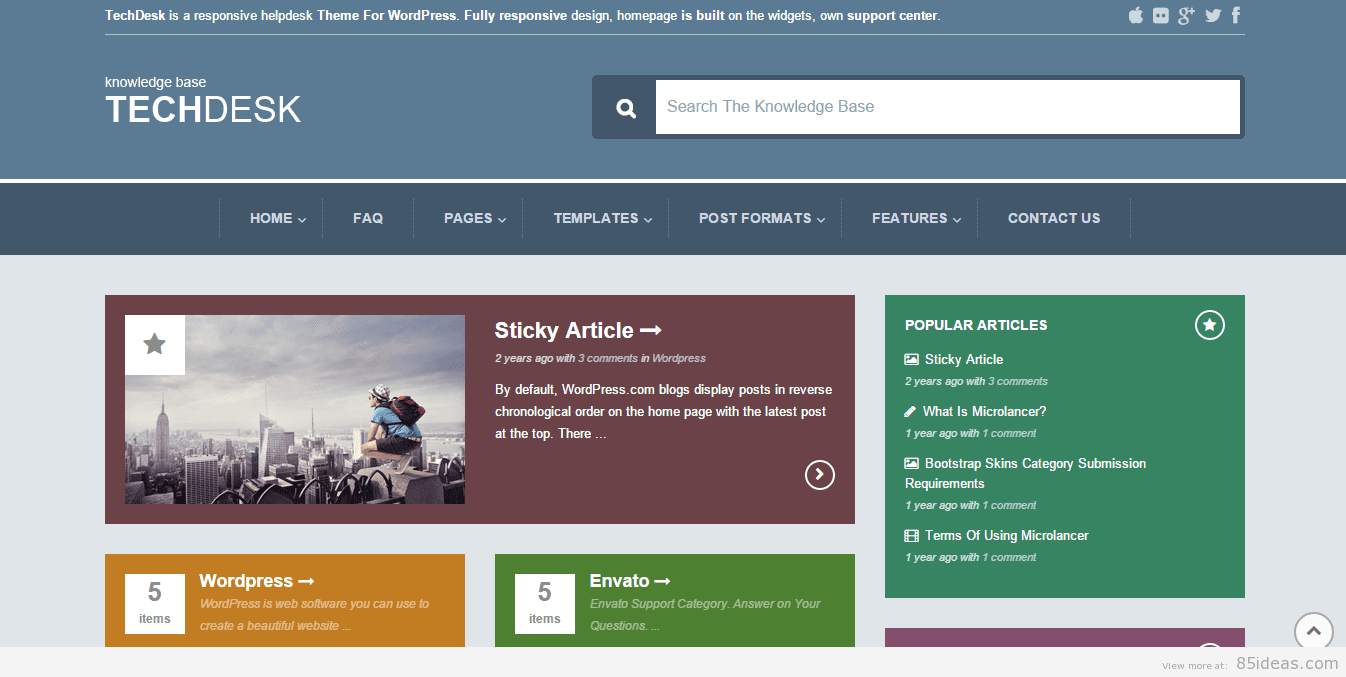Image resolution: width=1346 pixels, height=677 pixels.
Task: Click the star badge on sticky image
Action: click(x=155, y=345)
